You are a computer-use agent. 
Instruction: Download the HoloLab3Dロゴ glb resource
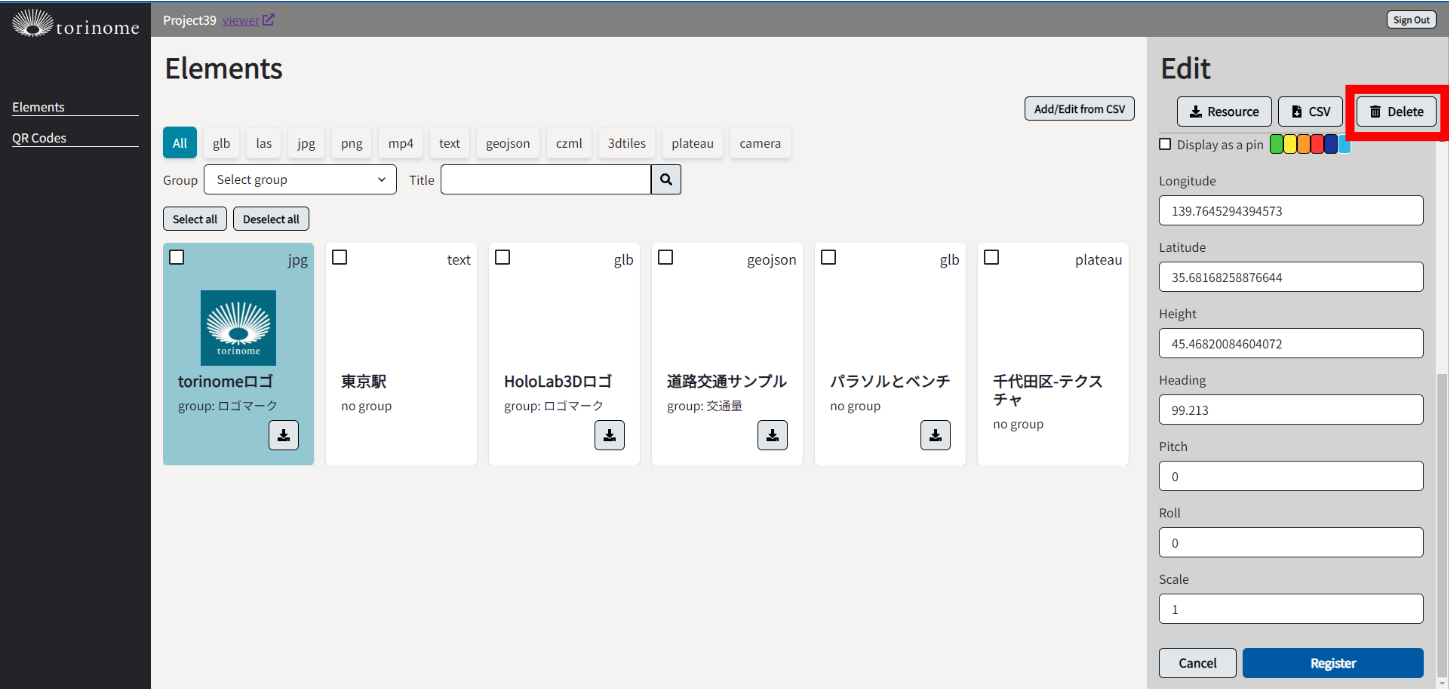(609, 435)
